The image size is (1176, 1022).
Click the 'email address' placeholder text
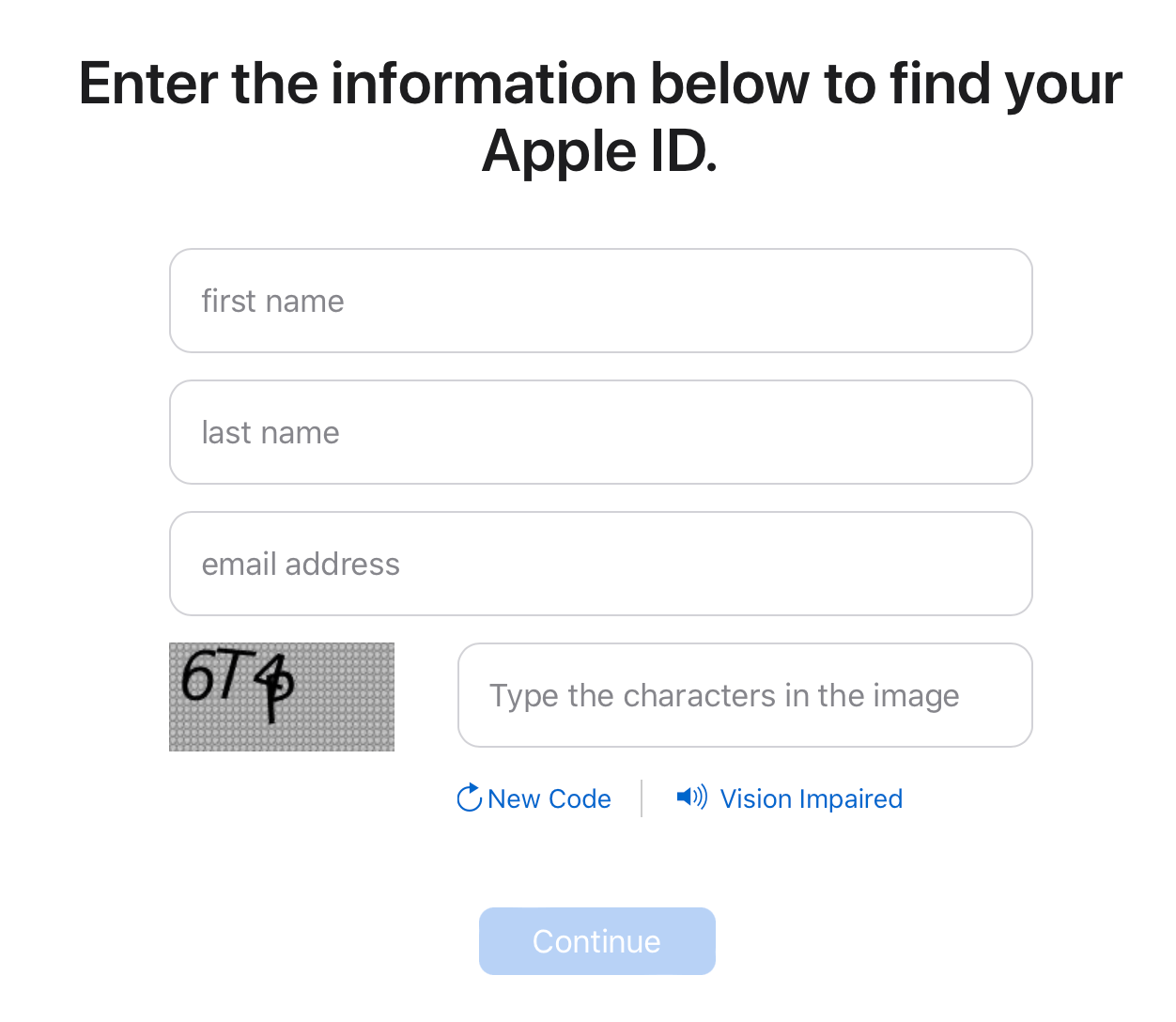click(301, 564)
